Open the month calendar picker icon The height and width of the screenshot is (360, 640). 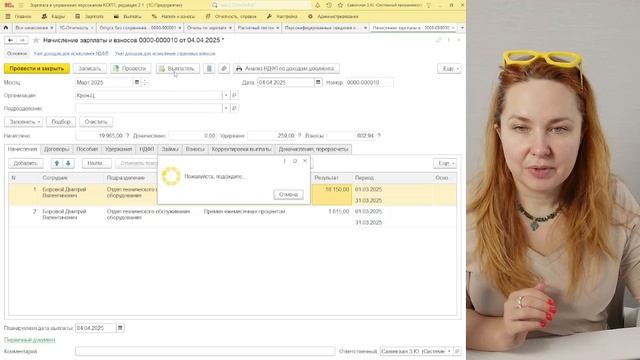click(x=137, y=82)
